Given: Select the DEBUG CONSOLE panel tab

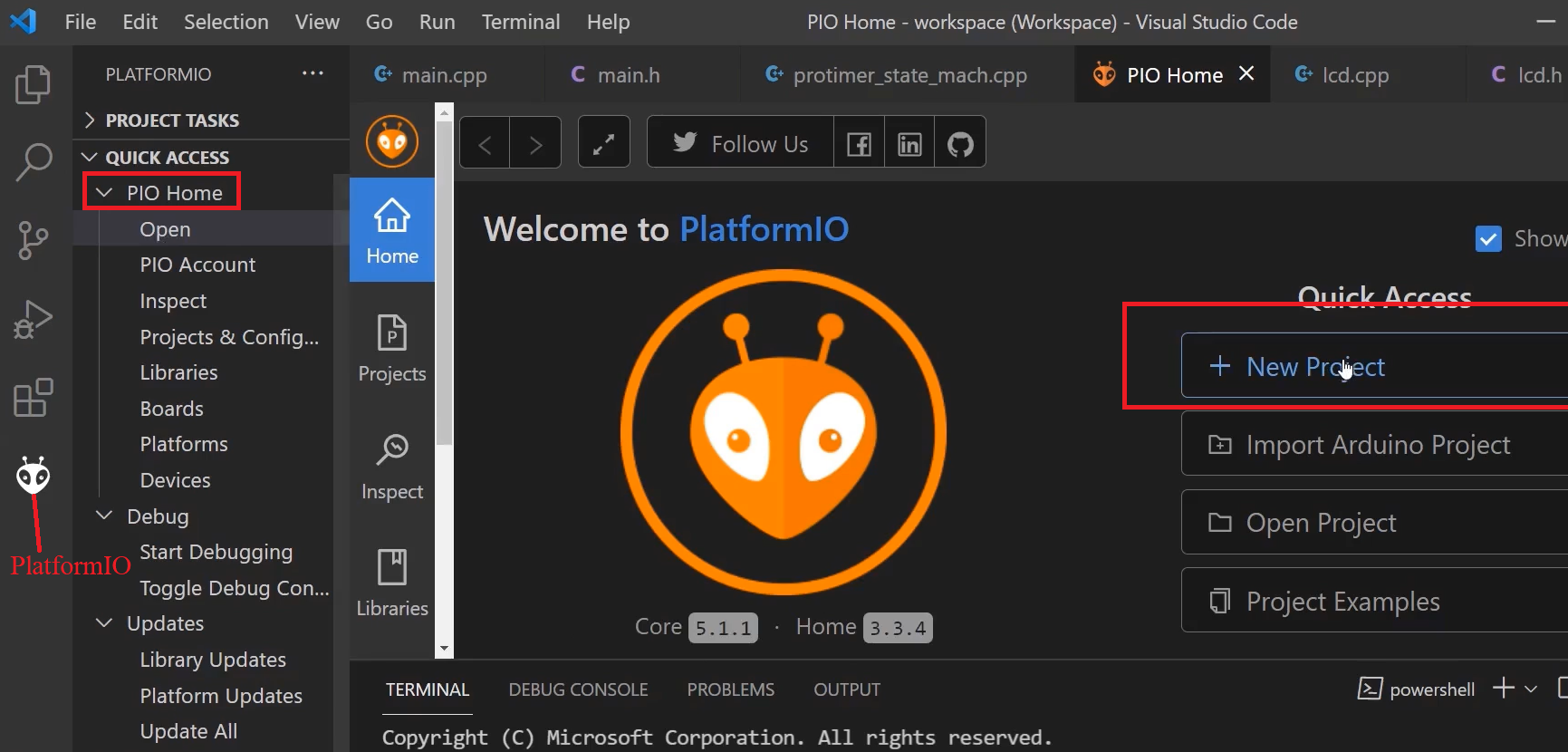Looking at the screenshot, I should [578, 689].
